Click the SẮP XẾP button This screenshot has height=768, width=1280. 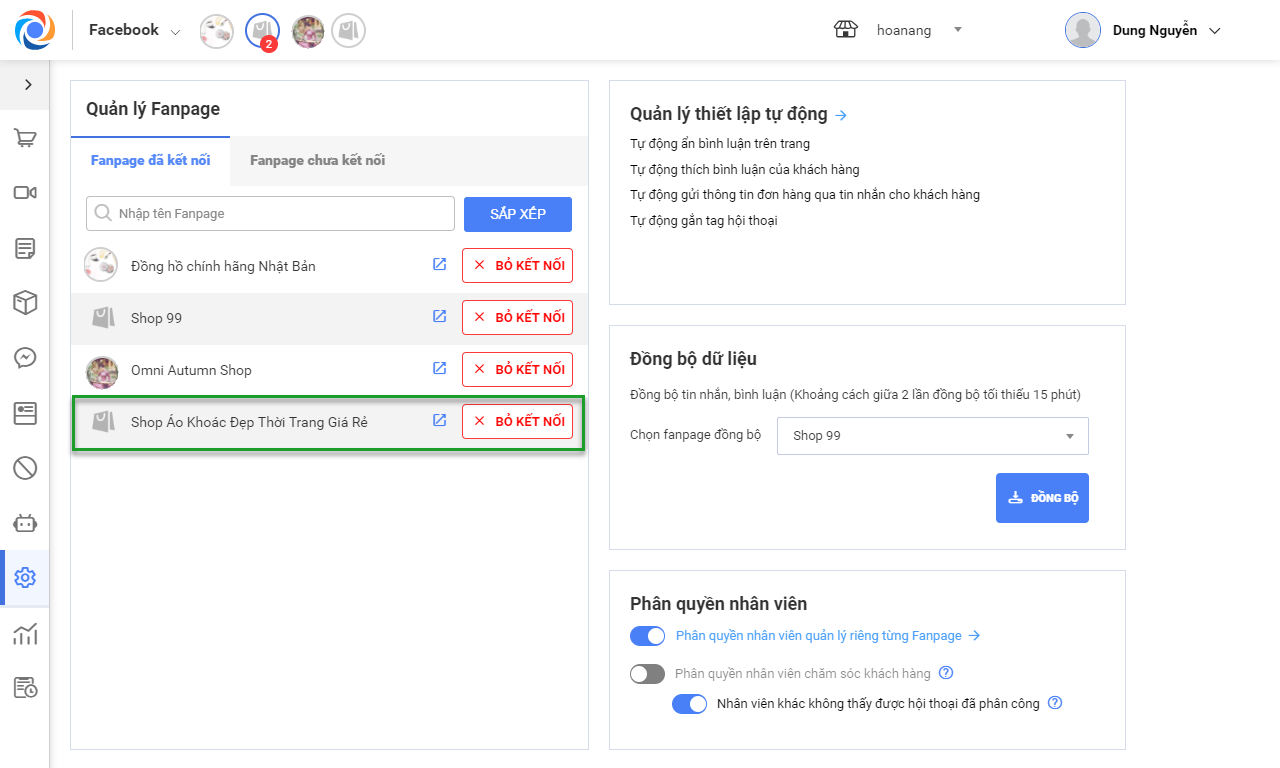tap(518, 214)
